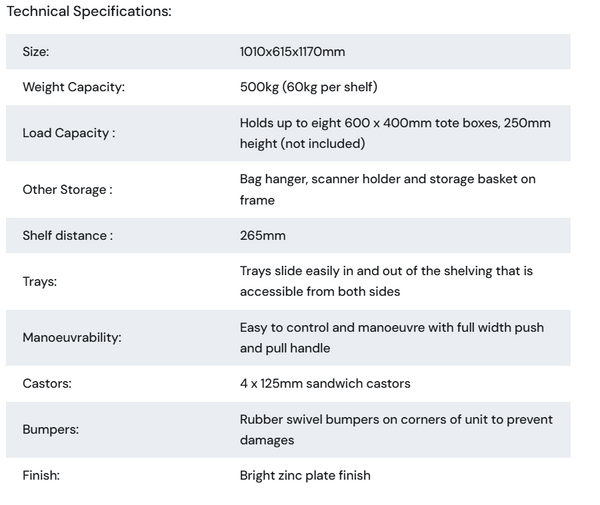Click the Load Capacity label
The image size is (600, 505).
click(68, 133)
